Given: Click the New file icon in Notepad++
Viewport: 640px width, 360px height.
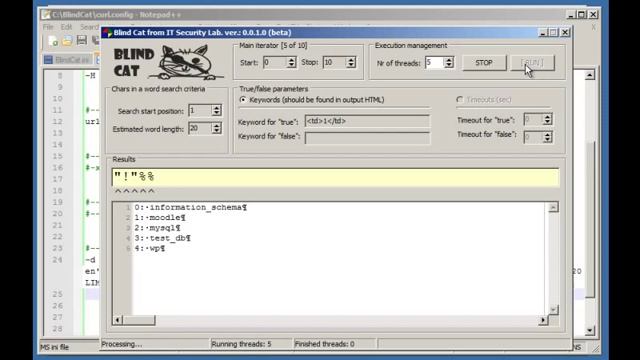Looking at the screenshot, I should coord(53,40).
